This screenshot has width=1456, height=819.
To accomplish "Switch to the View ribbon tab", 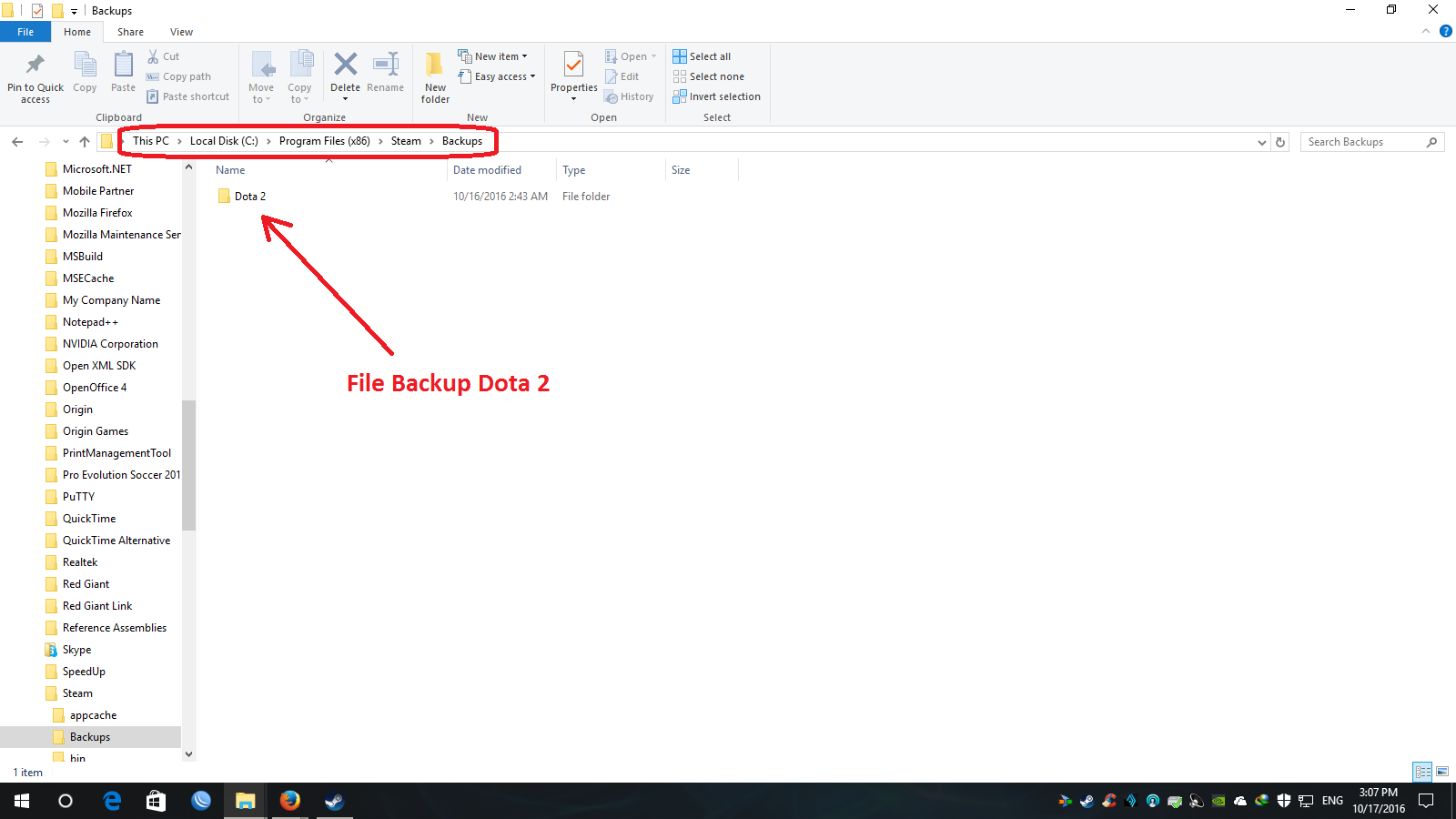I will [181, 32].
